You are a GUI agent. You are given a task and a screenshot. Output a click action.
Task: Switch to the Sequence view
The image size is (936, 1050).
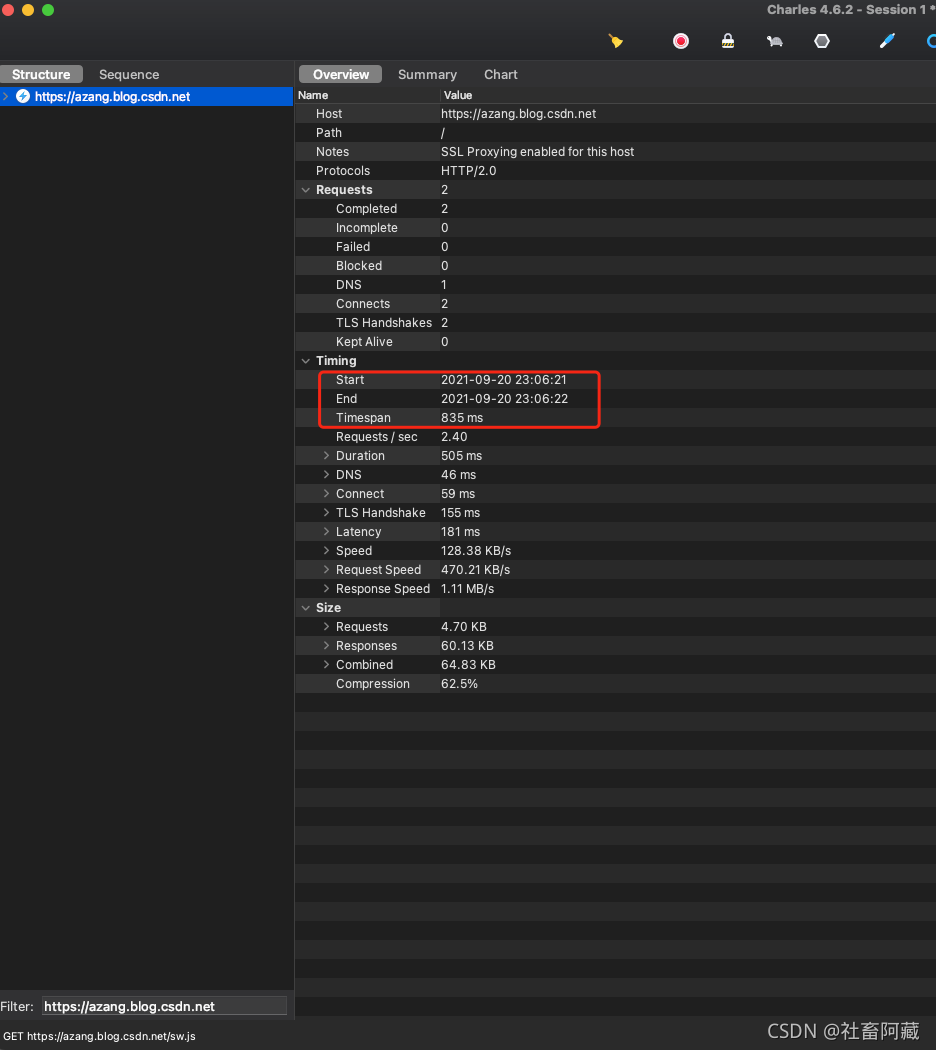coord(129,74)
